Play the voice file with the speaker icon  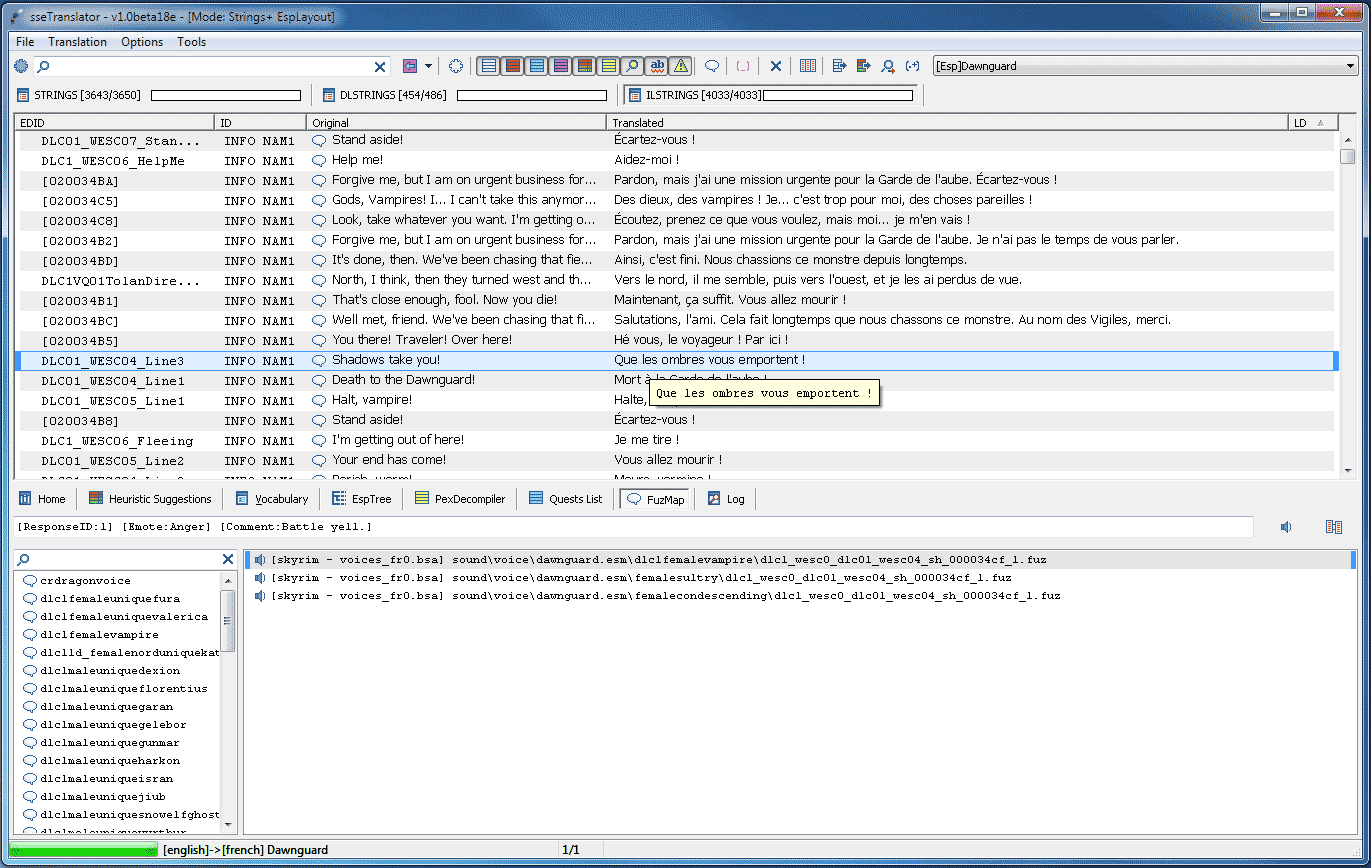point(1286,527)
